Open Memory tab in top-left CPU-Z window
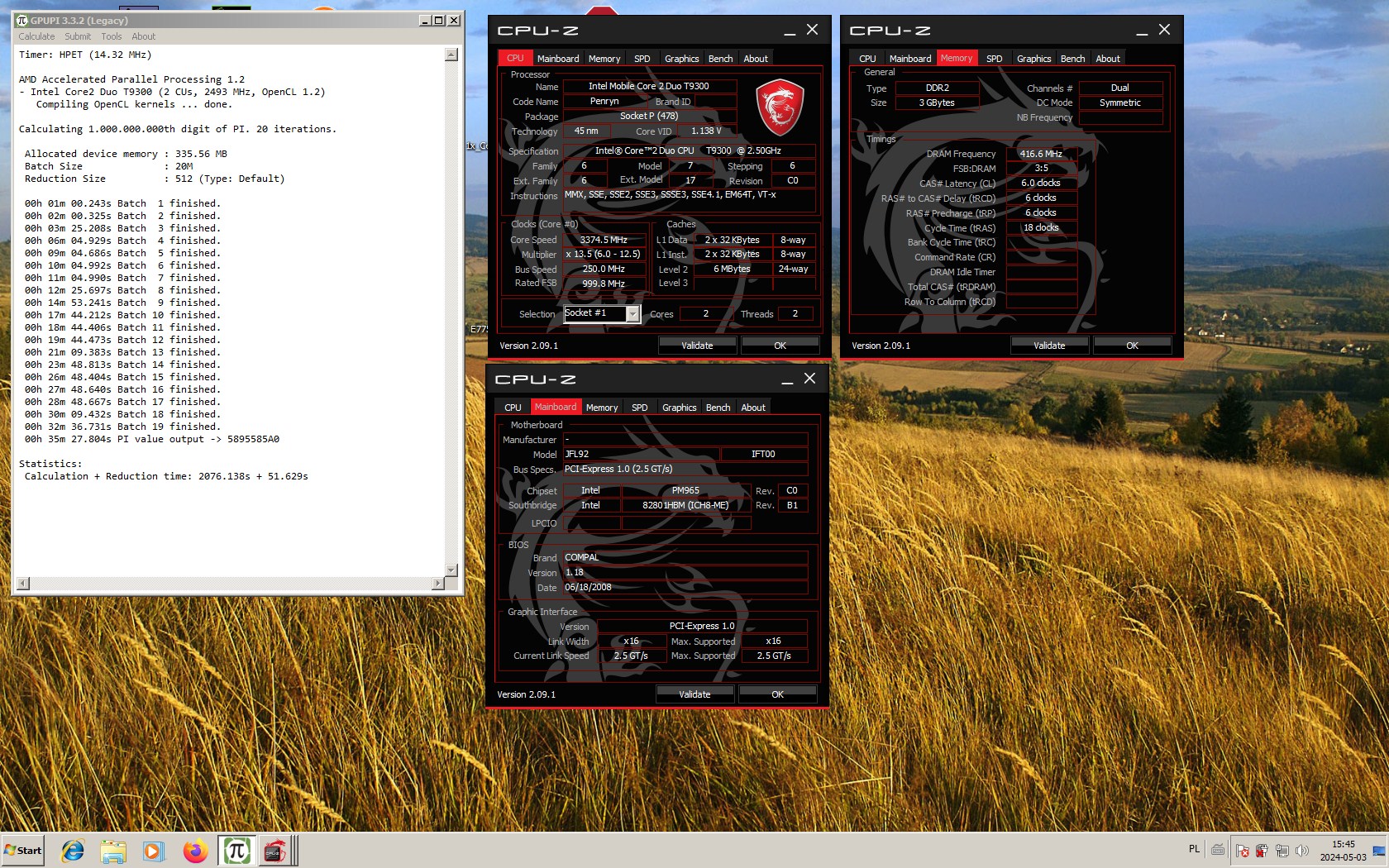The height and width of the screenshot is (868, 1389). [x=604, y=59]
